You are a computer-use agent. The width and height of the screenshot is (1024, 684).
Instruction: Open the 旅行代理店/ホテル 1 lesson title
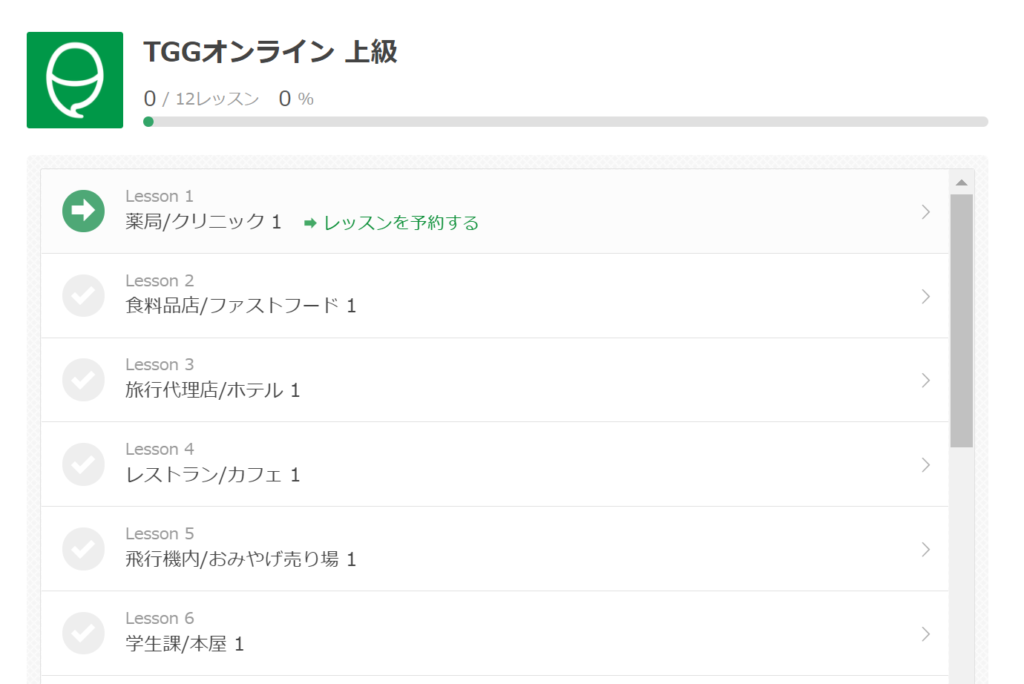212,390
